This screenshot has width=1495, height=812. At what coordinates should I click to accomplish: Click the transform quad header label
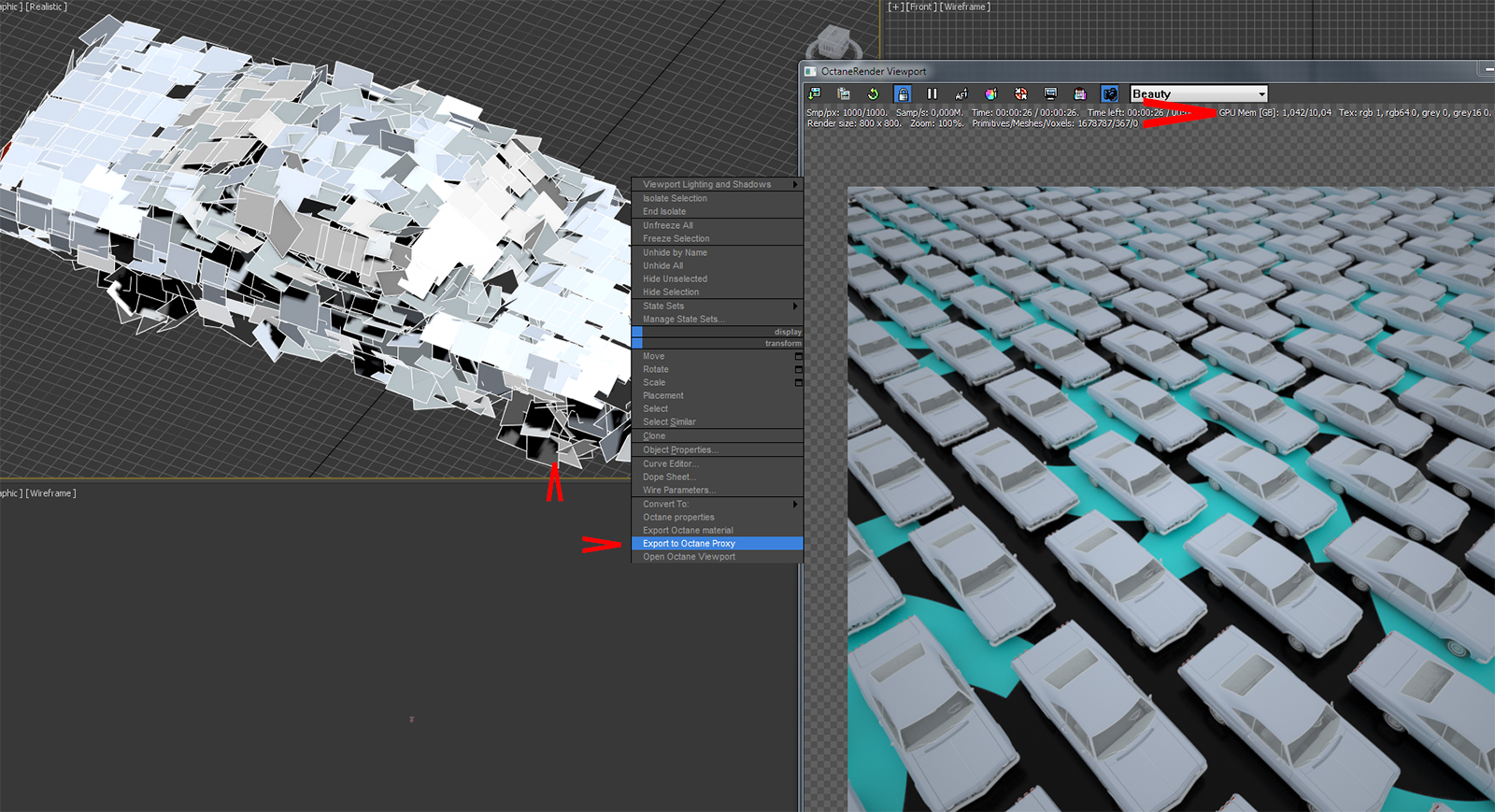tap(783, 343)
